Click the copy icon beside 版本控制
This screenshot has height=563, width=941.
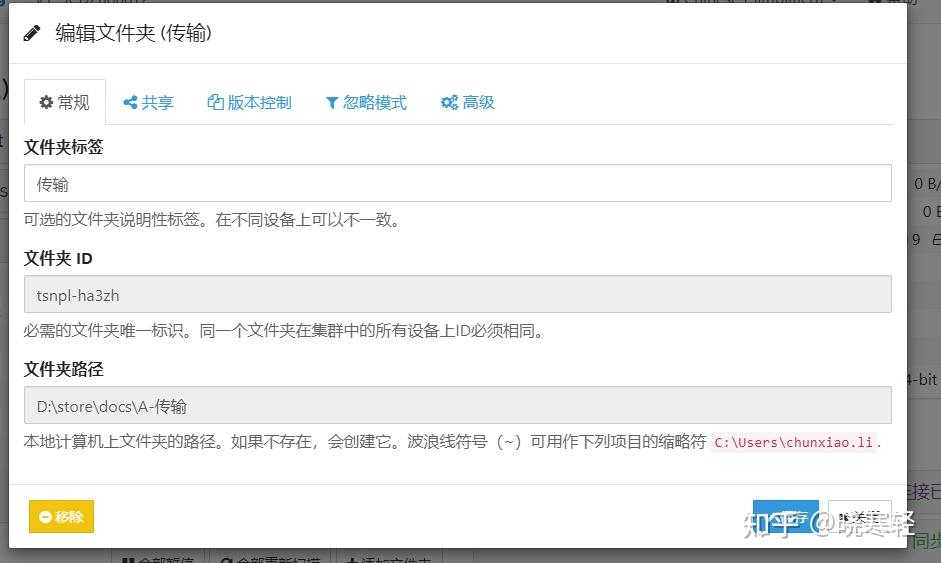point(215,102)
